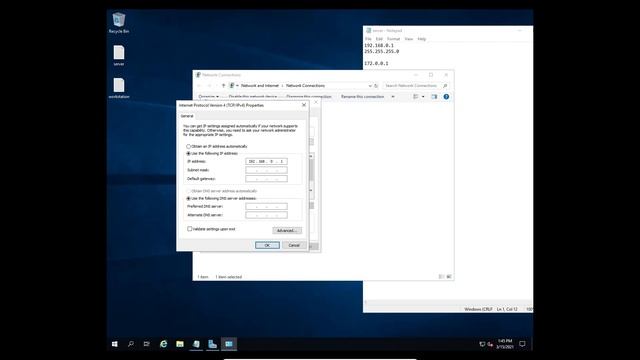
Task: Click the IP address field
Action: [x=266, y=162]
